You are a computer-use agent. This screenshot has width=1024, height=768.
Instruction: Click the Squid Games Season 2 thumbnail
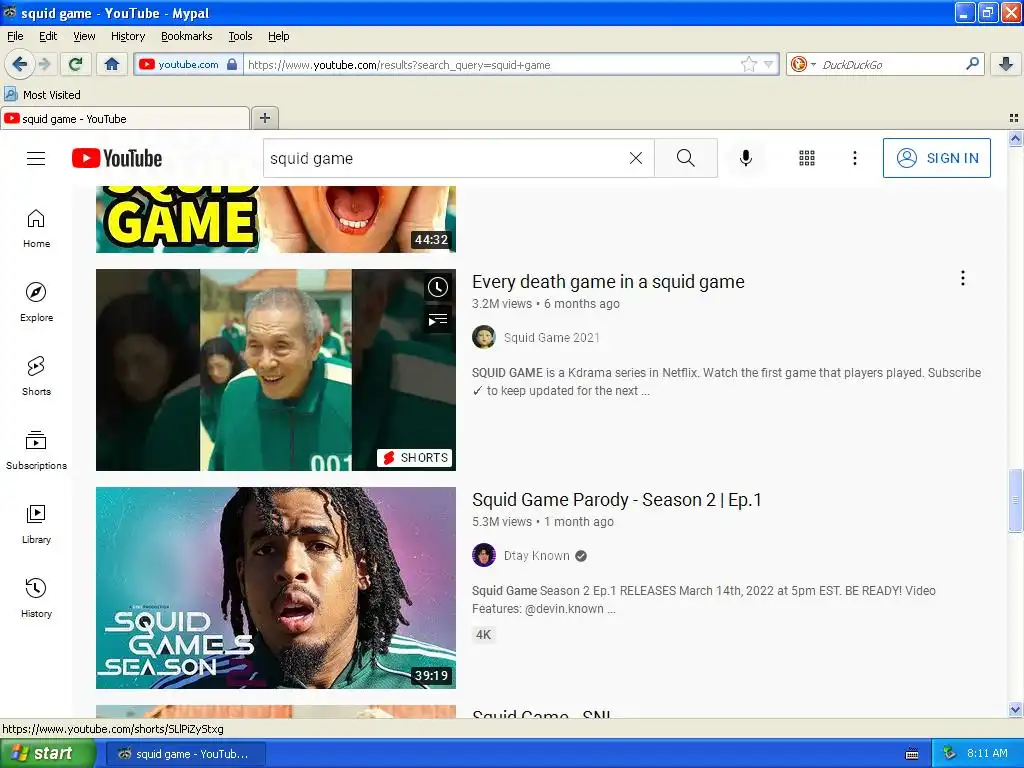[276, 588]
